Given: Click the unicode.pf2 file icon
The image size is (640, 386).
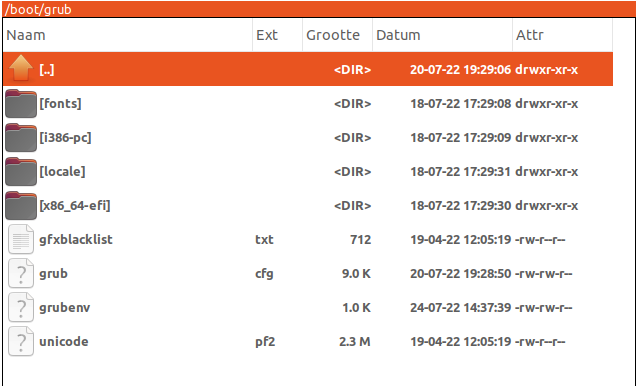Looking at the screenshot, I should coord(21,342).
